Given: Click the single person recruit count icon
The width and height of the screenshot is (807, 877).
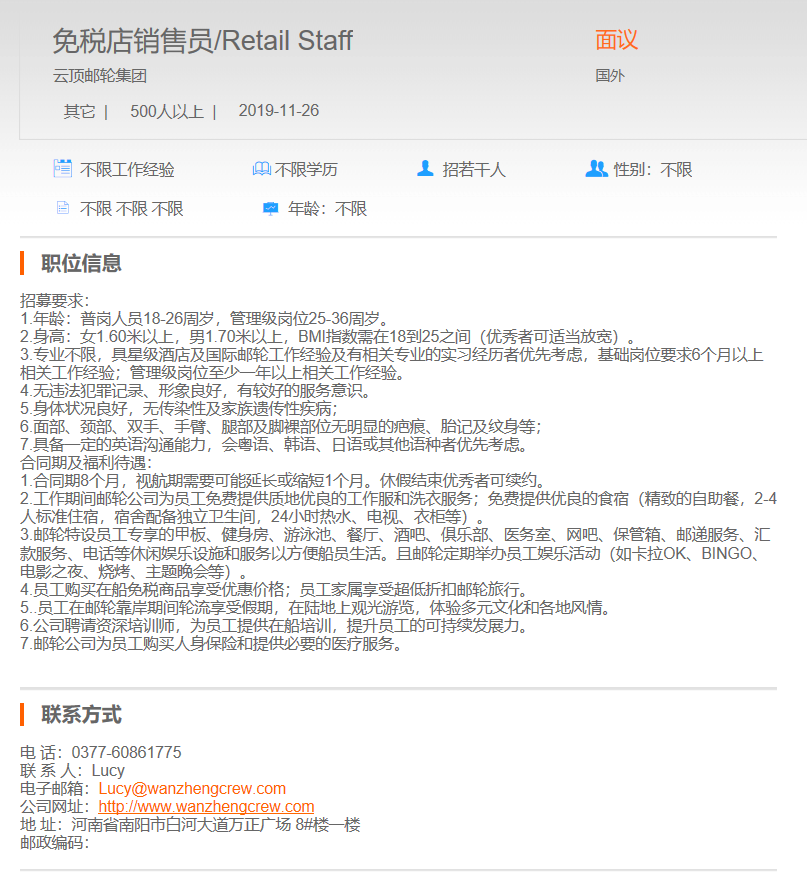Looking at the screenshot, I should [x=425, y=168].
